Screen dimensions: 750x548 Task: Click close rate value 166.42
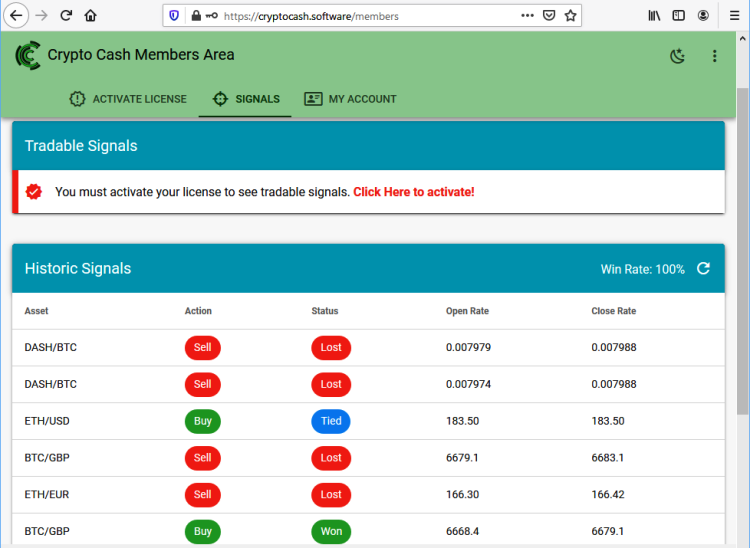coord(608,495)
